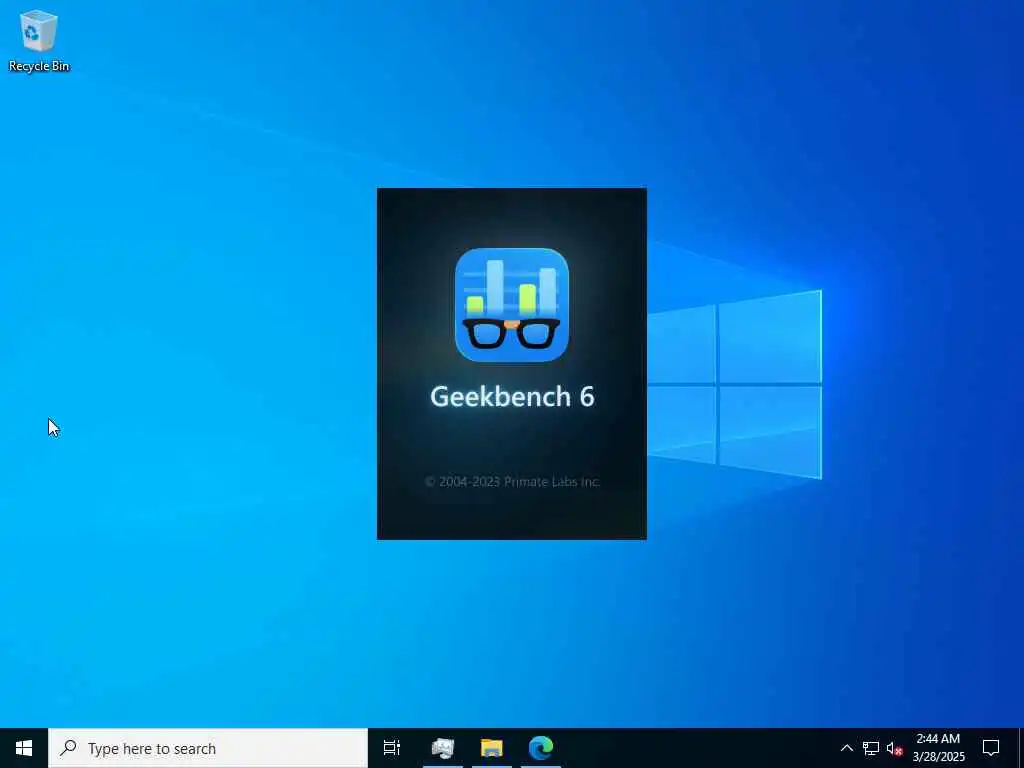Viewport: 1024px width, 768px height.
Task: Click the search magnifier icon in taskbar
Action: pyautogui.click(x=68, y=747)
